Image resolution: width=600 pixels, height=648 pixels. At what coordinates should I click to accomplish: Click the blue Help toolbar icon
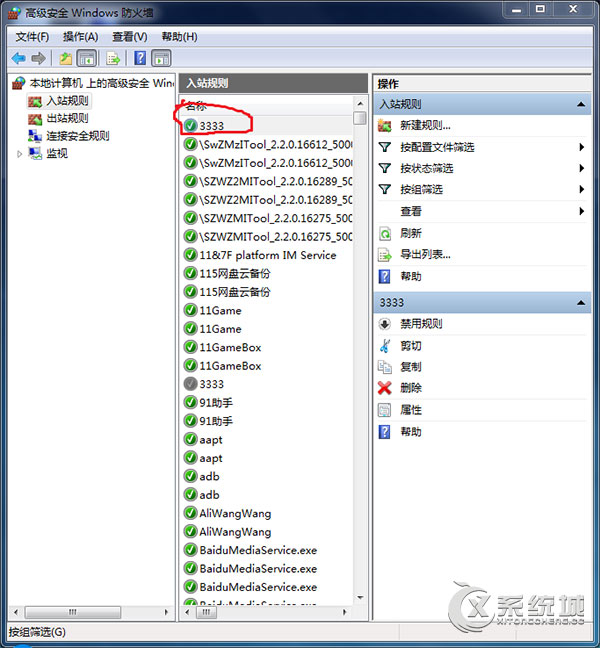pyautogui.click(x=140, y=58)
